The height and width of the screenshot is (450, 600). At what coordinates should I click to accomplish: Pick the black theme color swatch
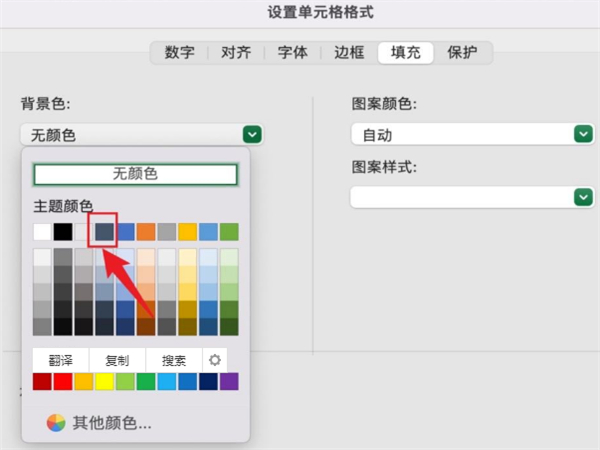[x=63, y=232]
